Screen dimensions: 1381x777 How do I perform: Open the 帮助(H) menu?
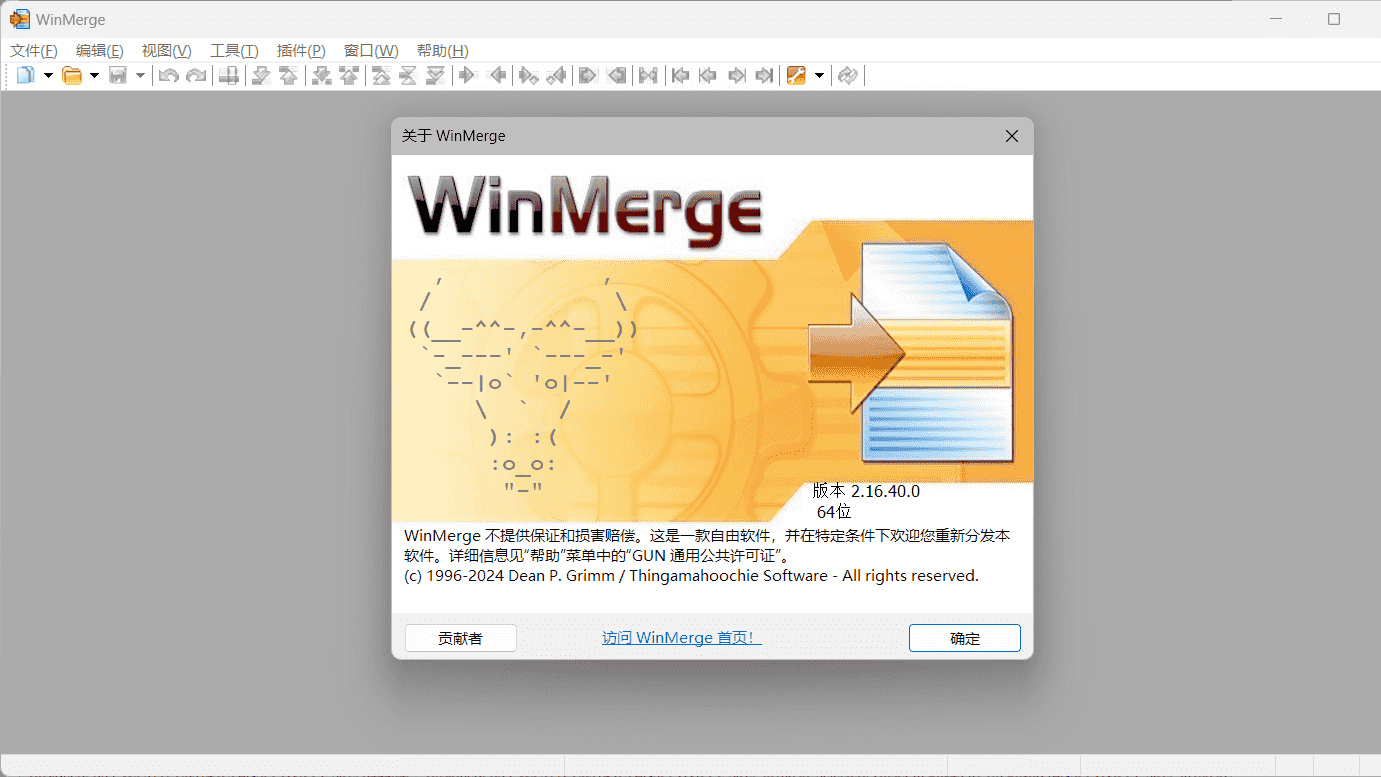(442, 51)
